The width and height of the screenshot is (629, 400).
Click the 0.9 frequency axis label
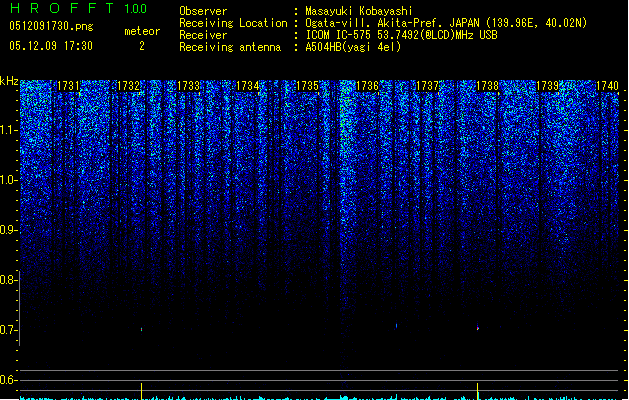click(8, 230)
